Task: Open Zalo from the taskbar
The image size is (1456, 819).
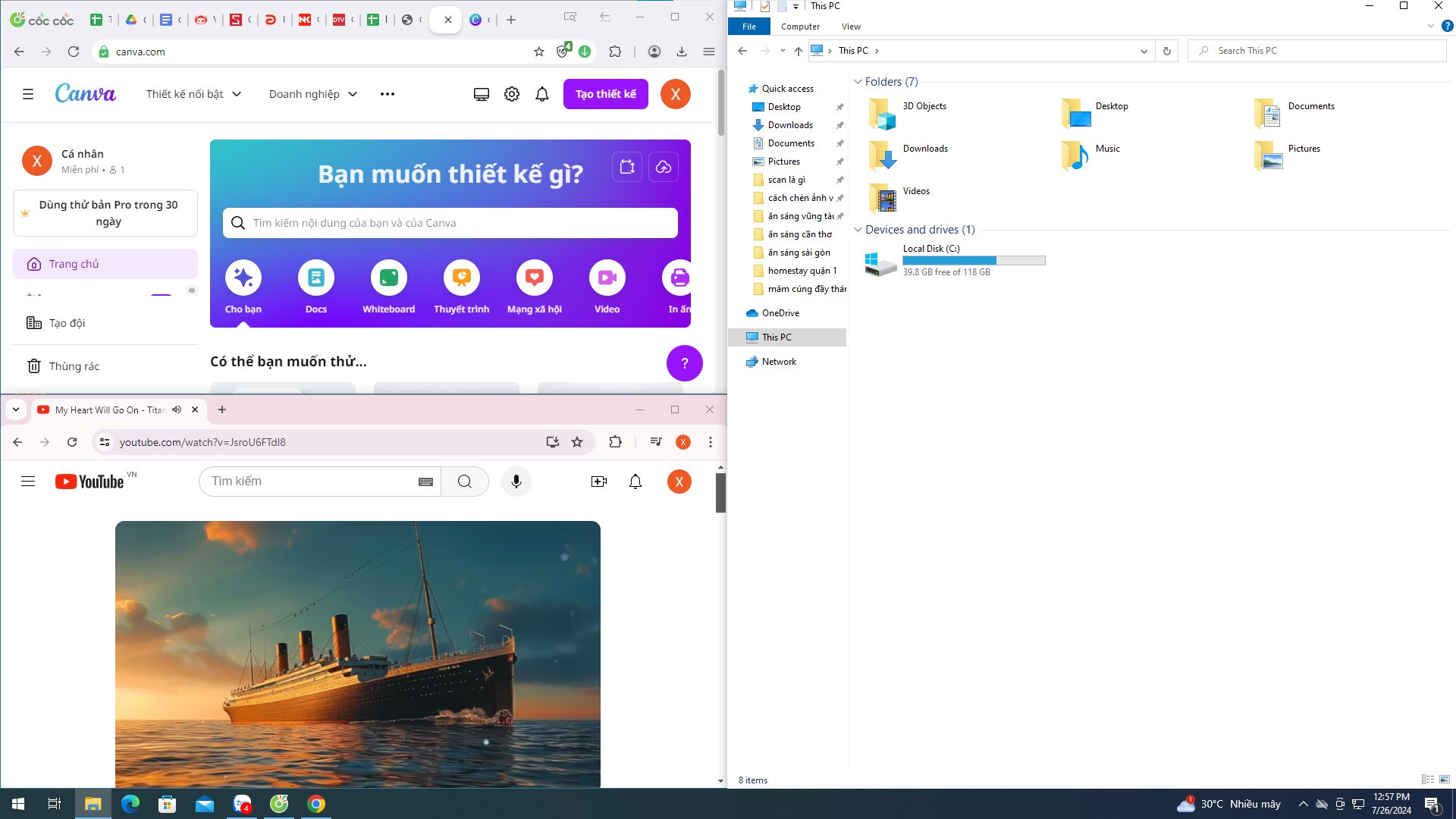Action: point(242,804)
